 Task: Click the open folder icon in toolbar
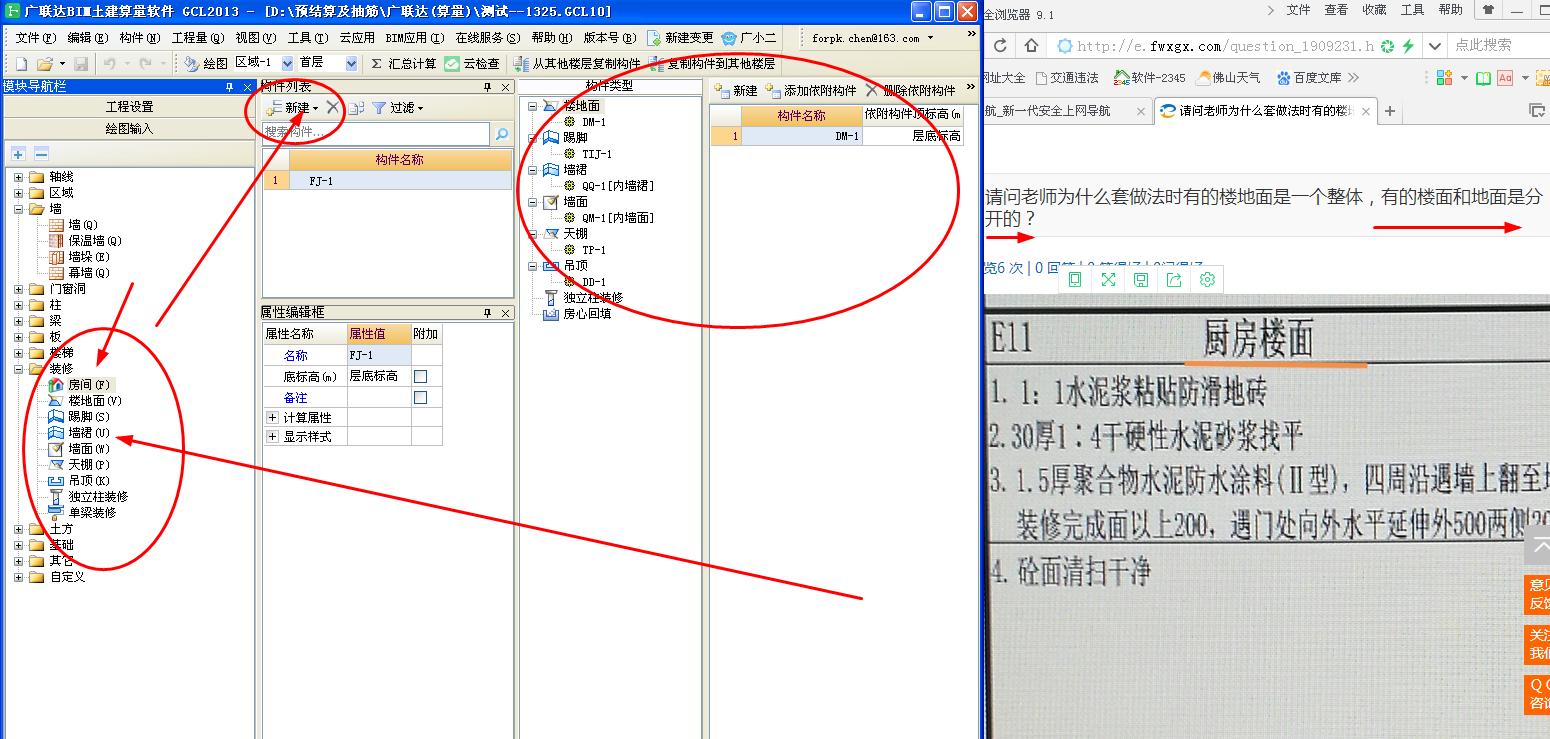(x=44, y=63)
